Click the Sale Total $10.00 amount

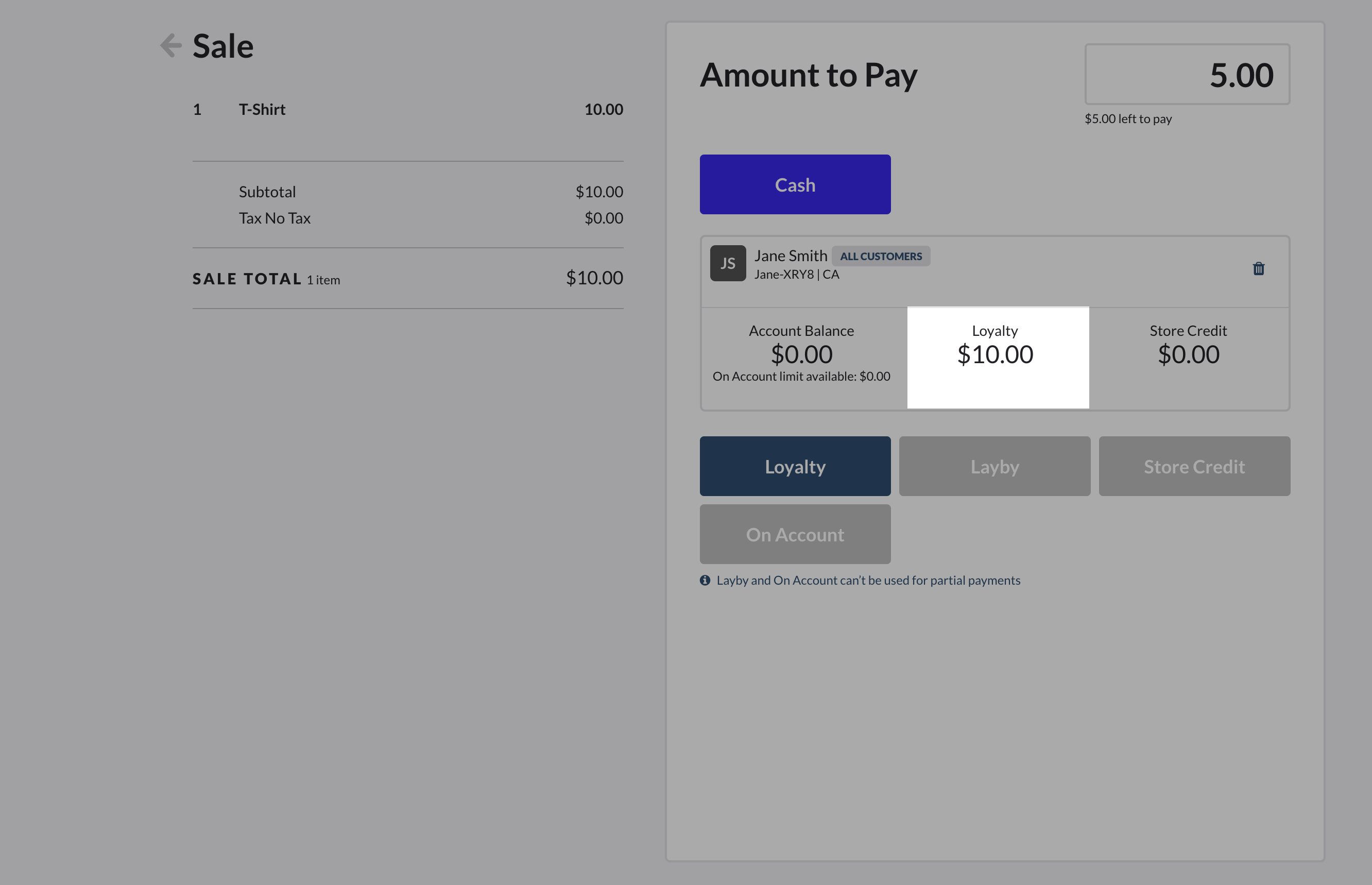point(594,278)
